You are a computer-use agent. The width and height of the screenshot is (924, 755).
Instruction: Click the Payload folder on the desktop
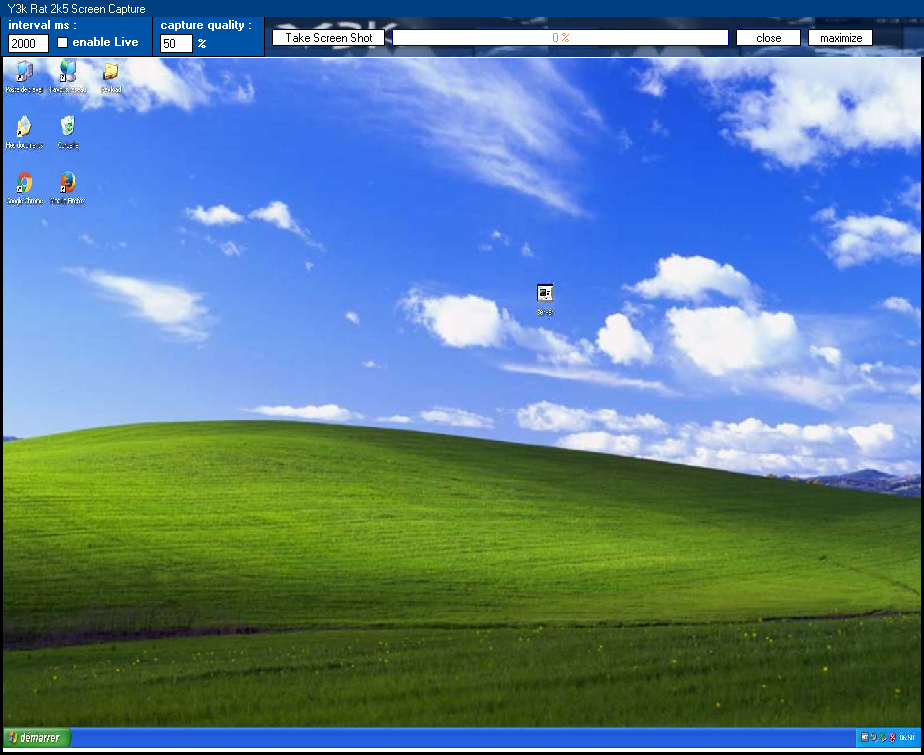[111, 72]
